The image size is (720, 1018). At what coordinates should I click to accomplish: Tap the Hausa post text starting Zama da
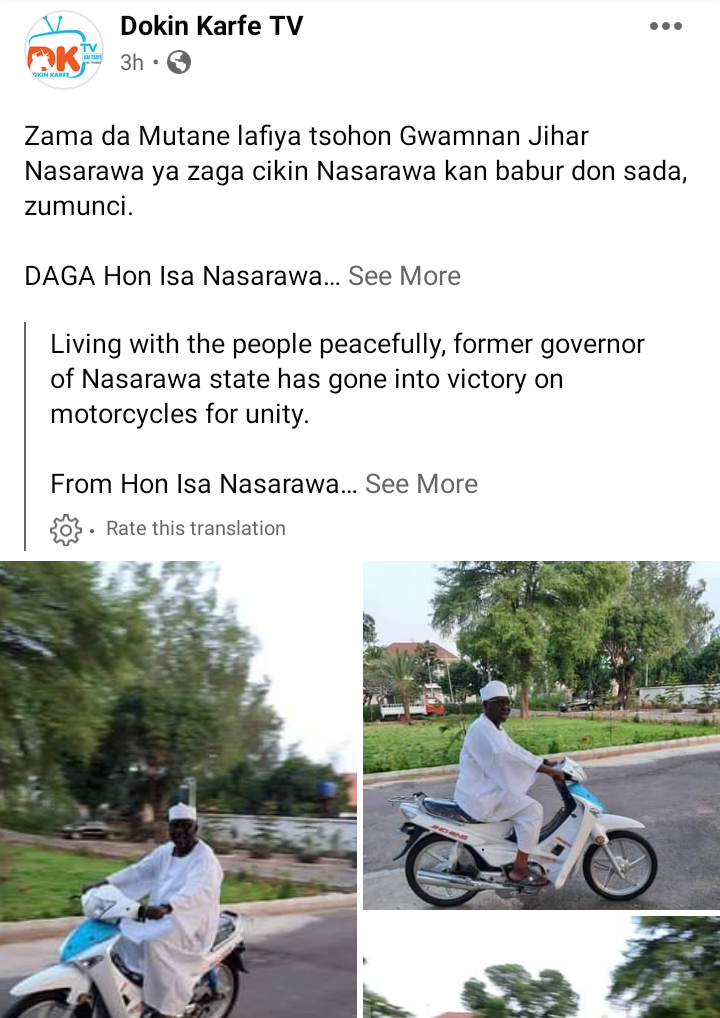[356, 172]
